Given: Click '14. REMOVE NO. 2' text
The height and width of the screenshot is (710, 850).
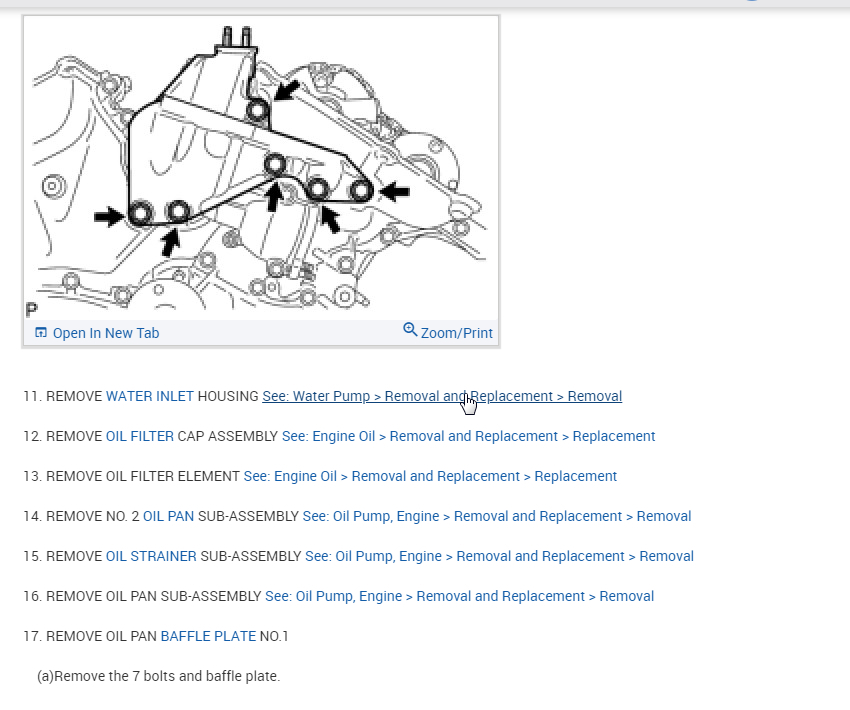Looking at the screenshot, I should (81, 516).
